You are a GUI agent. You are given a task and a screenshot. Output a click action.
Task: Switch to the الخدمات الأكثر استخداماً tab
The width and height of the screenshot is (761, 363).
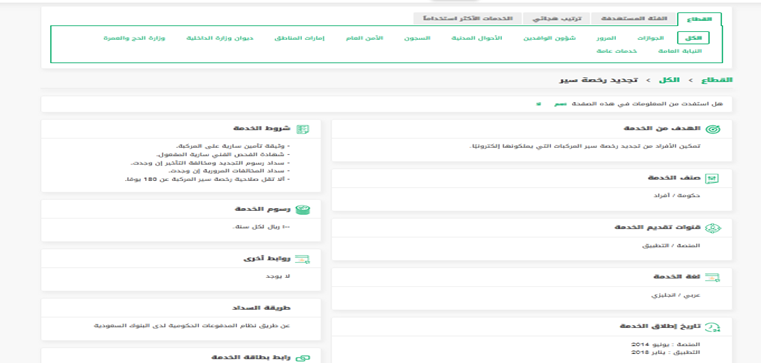[467, 18]
